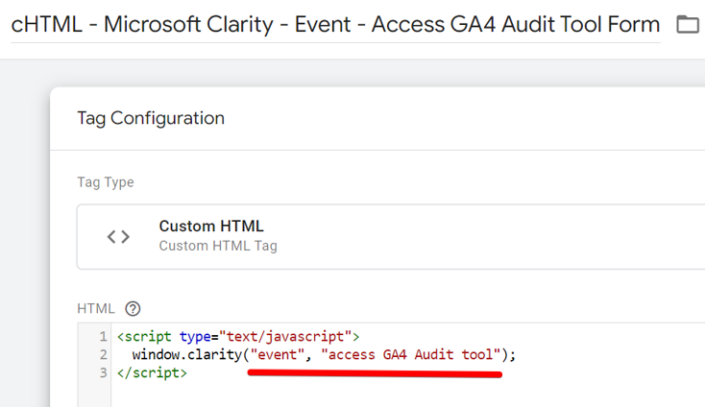Select the Custom HTML tag type box
705x407 pixels.
(391, 237)
